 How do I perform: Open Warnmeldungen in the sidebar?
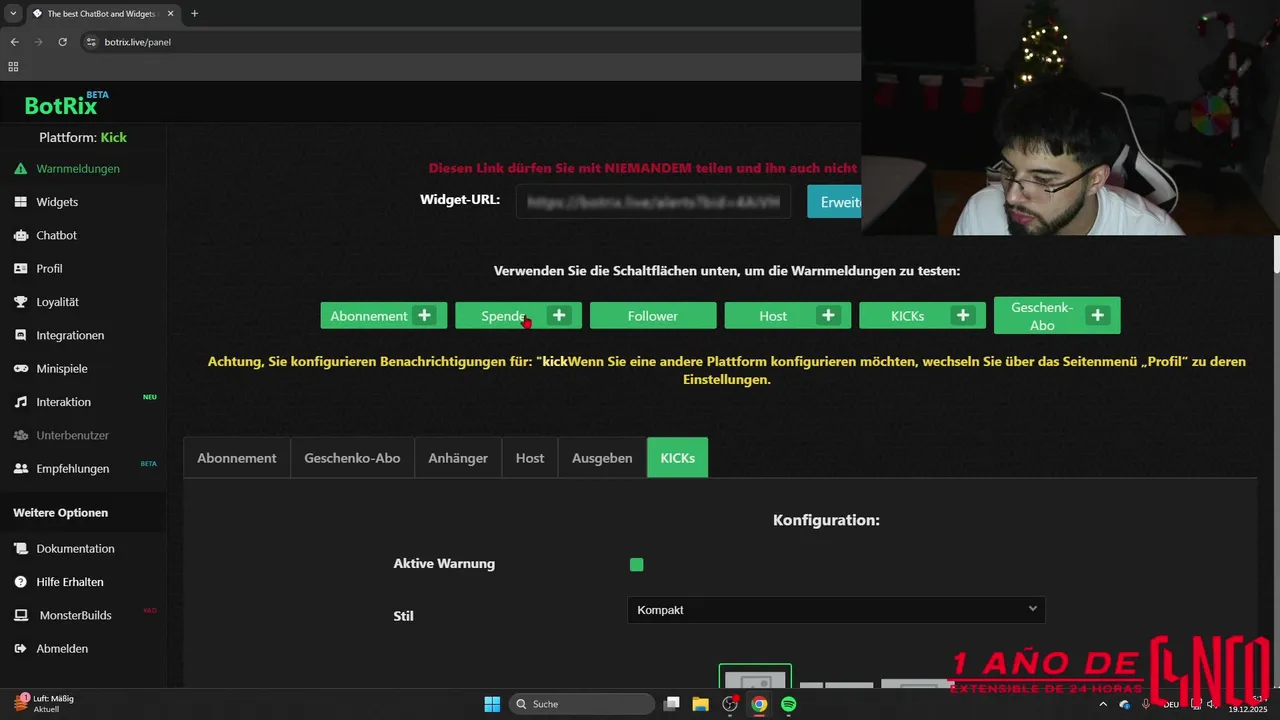tap(78, 168)
